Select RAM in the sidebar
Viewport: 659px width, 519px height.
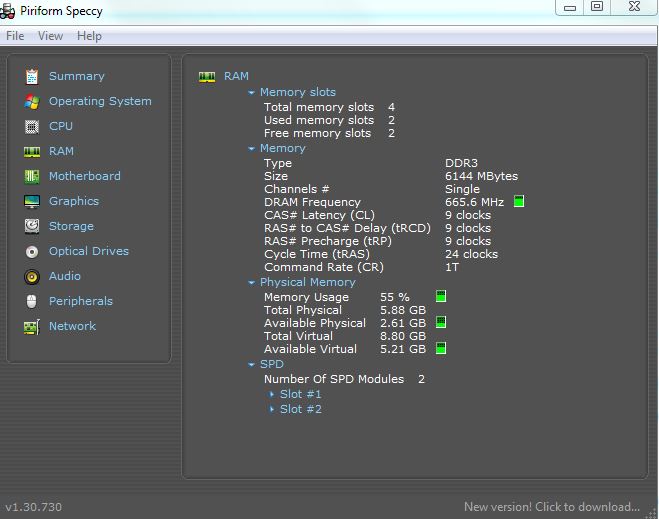pos(61,151)
